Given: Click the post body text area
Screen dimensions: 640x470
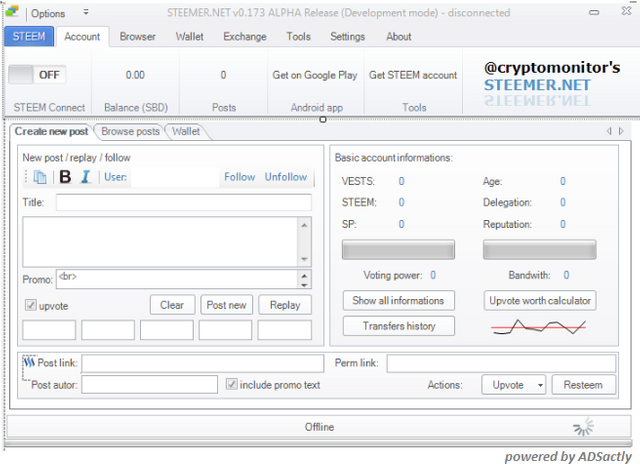Looking at the screenshot, I should (161, 242).
